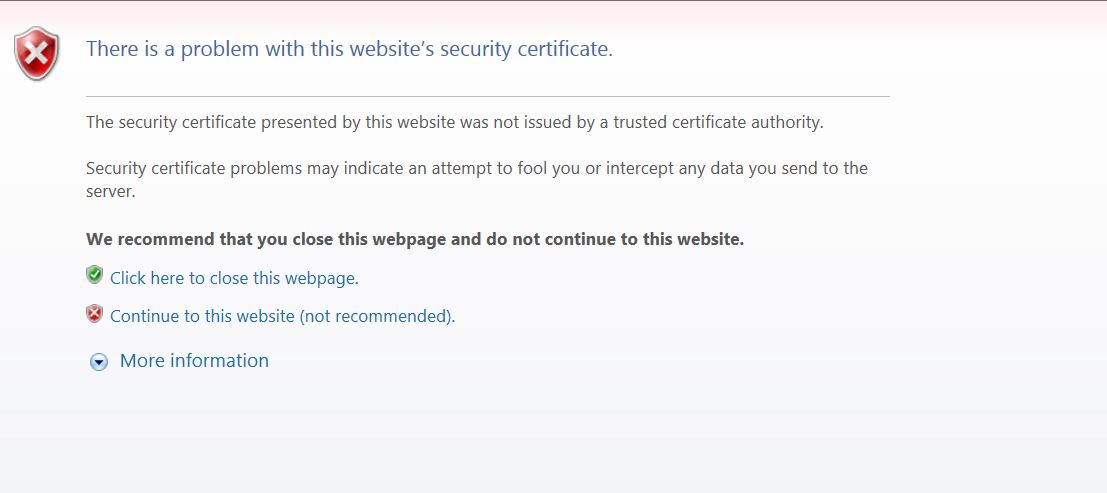1107x493 pixels.
Task: Click the bold "We recommend that you close" text
Action: pyautogui.click(x=415, y=239)
